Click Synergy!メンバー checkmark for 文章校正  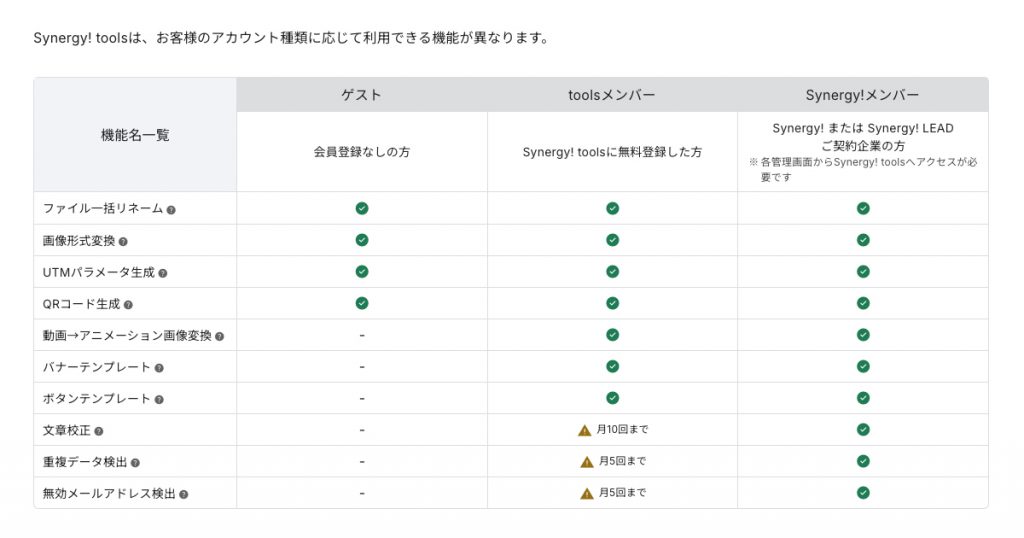pos(863,430)
